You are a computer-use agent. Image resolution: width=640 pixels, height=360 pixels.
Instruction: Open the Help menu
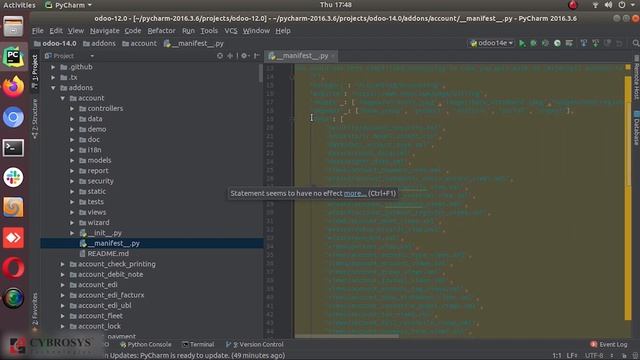tap(283, 31)
